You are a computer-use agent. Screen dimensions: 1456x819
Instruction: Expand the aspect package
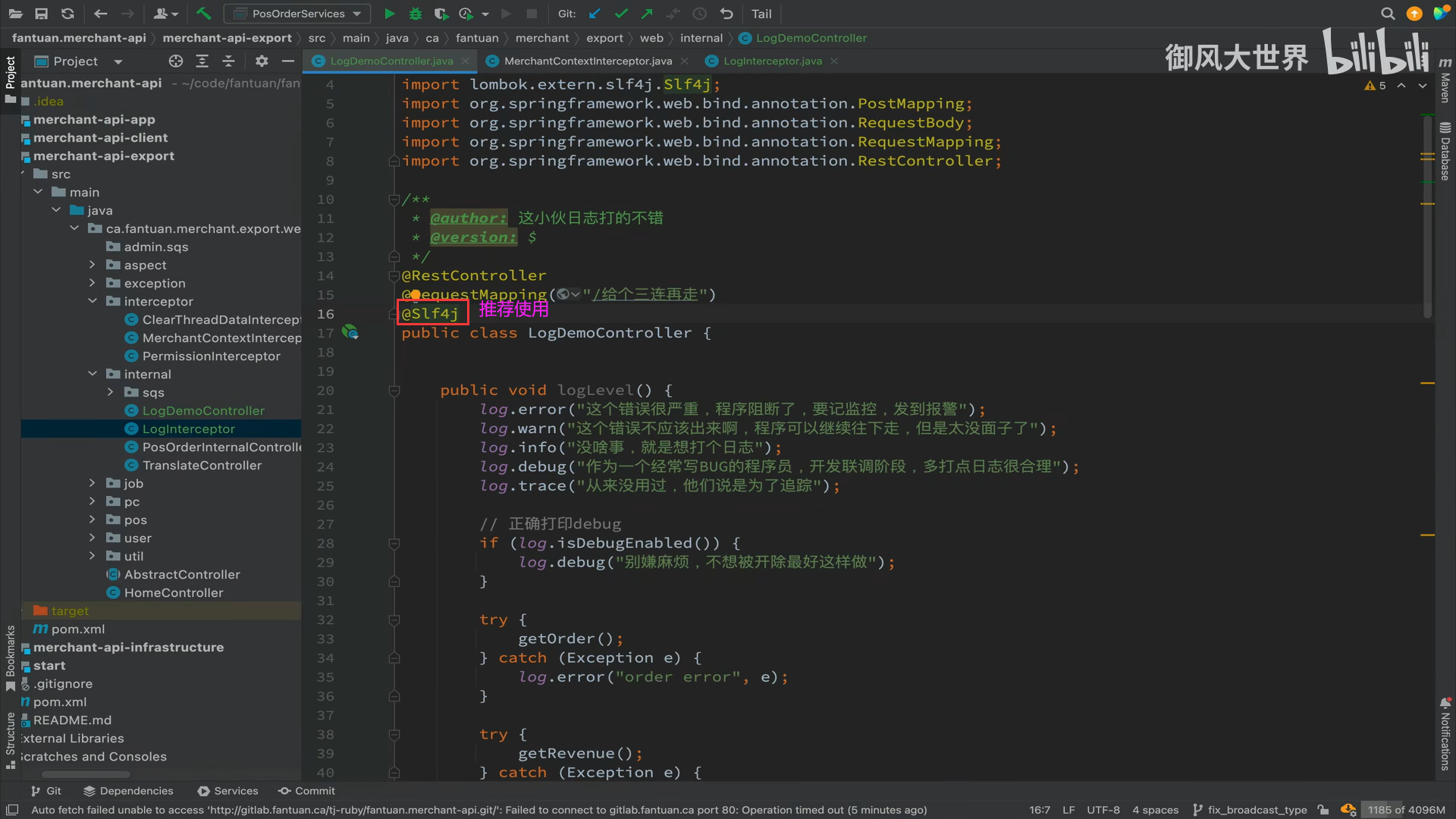pos(93,265)
